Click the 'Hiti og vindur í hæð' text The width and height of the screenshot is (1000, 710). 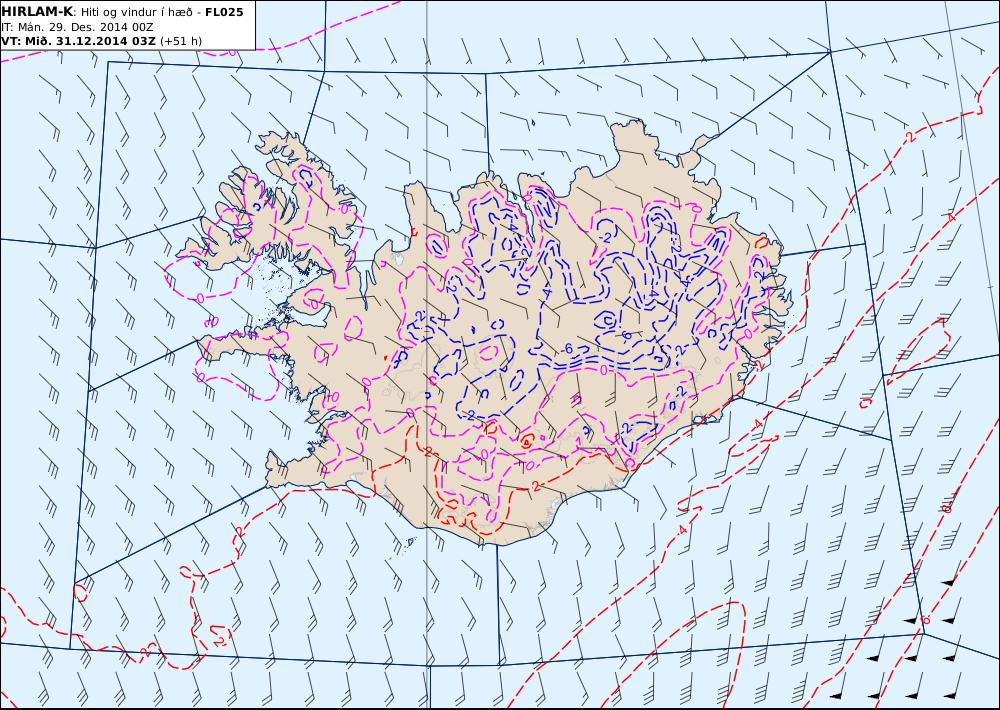click(x=136, y=13)
